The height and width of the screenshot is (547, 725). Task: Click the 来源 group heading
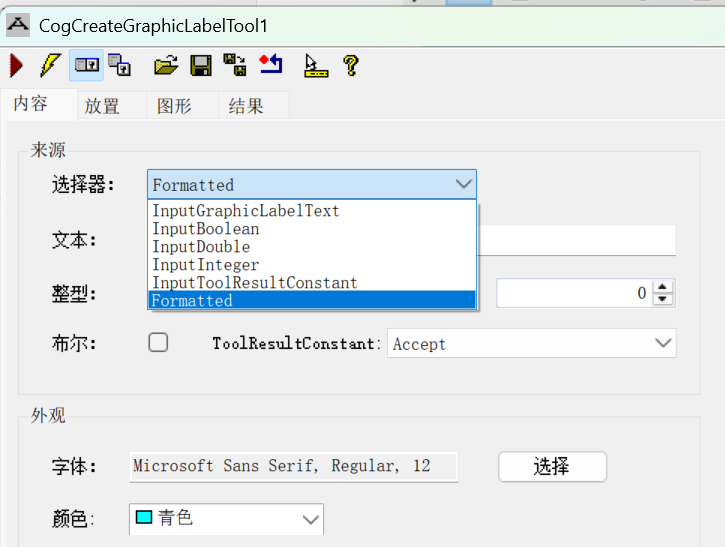click(48, 150)
